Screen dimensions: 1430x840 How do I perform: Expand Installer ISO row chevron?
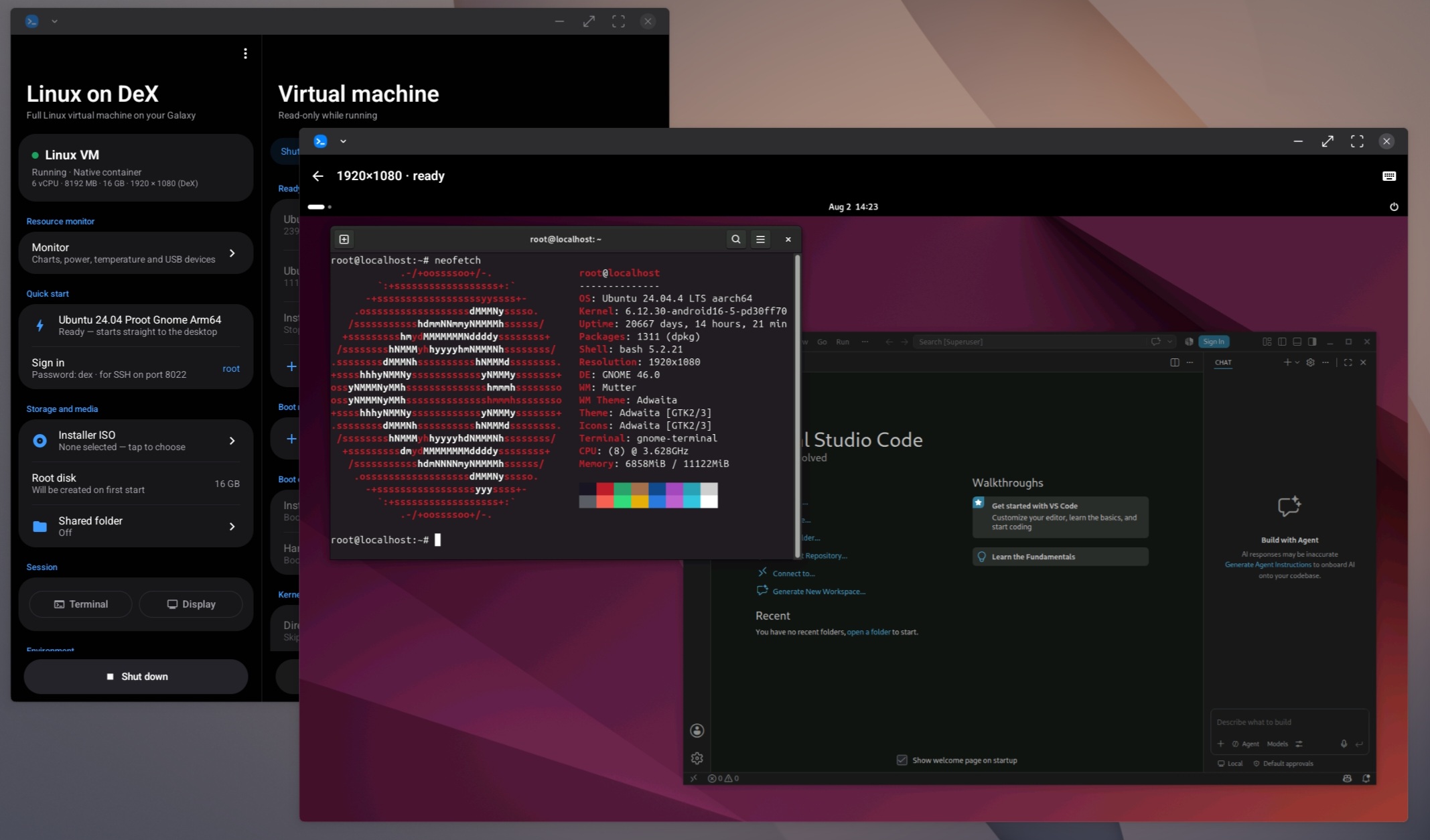[x=232, y=441]
